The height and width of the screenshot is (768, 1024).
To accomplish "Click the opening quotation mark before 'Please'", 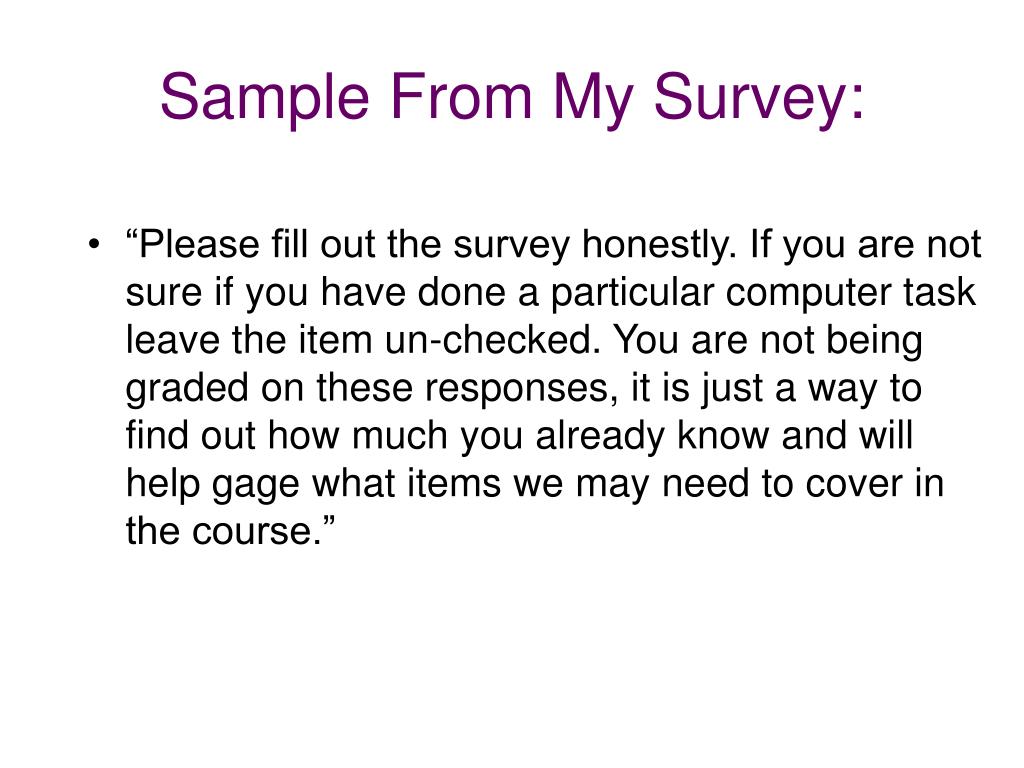I will point(131,234).
